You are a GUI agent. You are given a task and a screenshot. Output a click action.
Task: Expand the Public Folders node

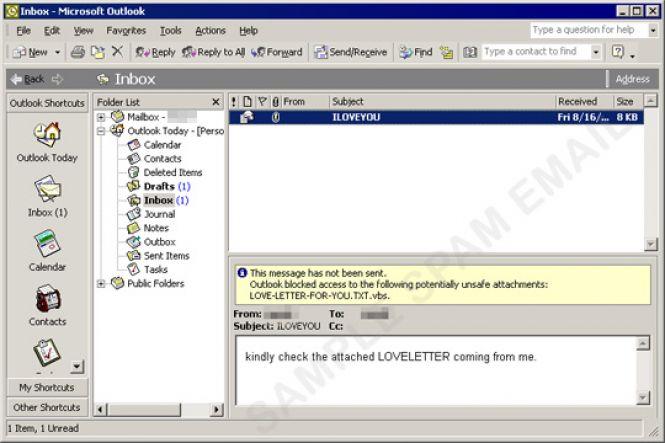point(101,284)
